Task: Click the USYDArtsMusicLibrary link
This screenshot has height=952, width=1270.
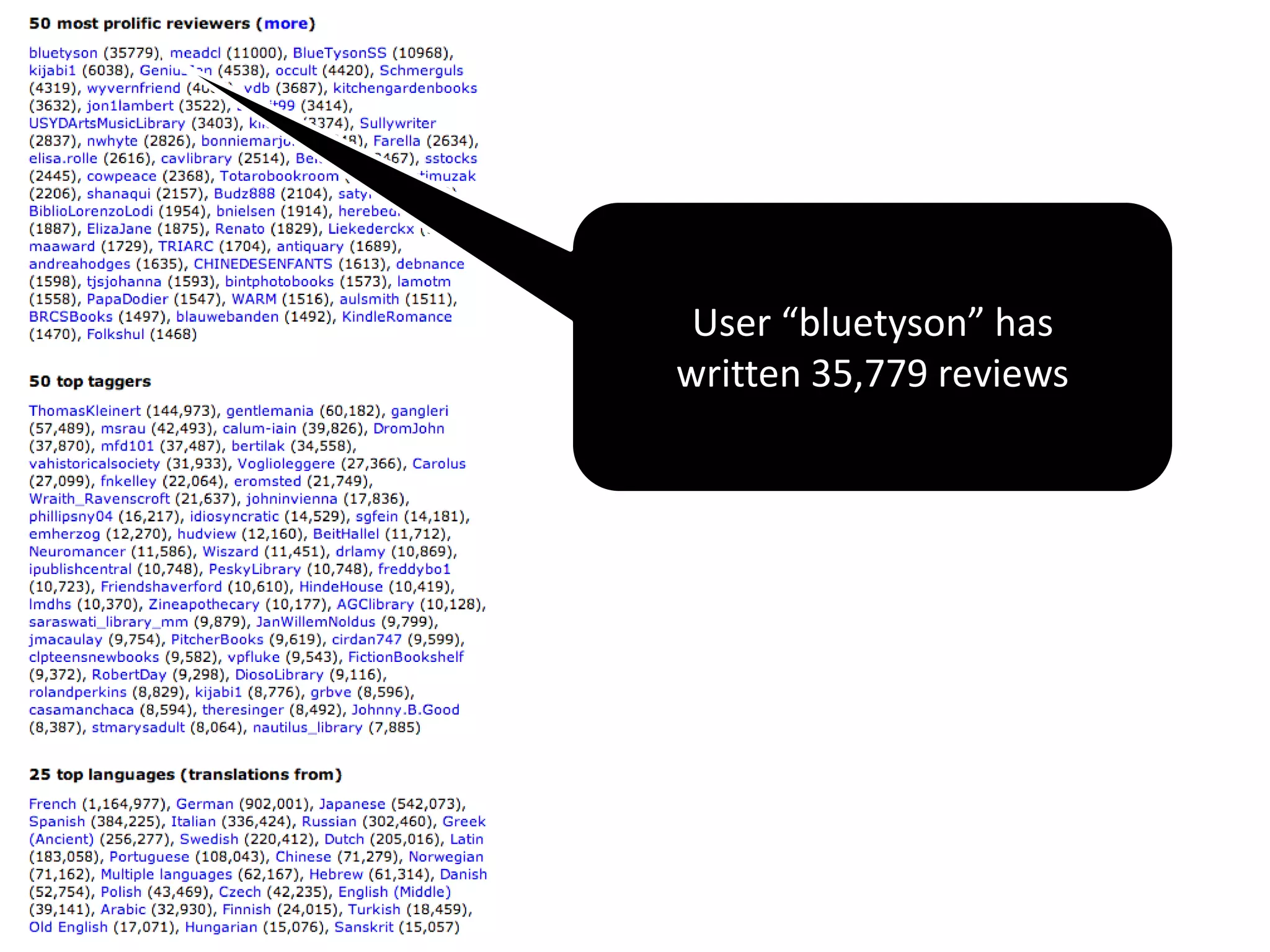Action: click(107, 124)
